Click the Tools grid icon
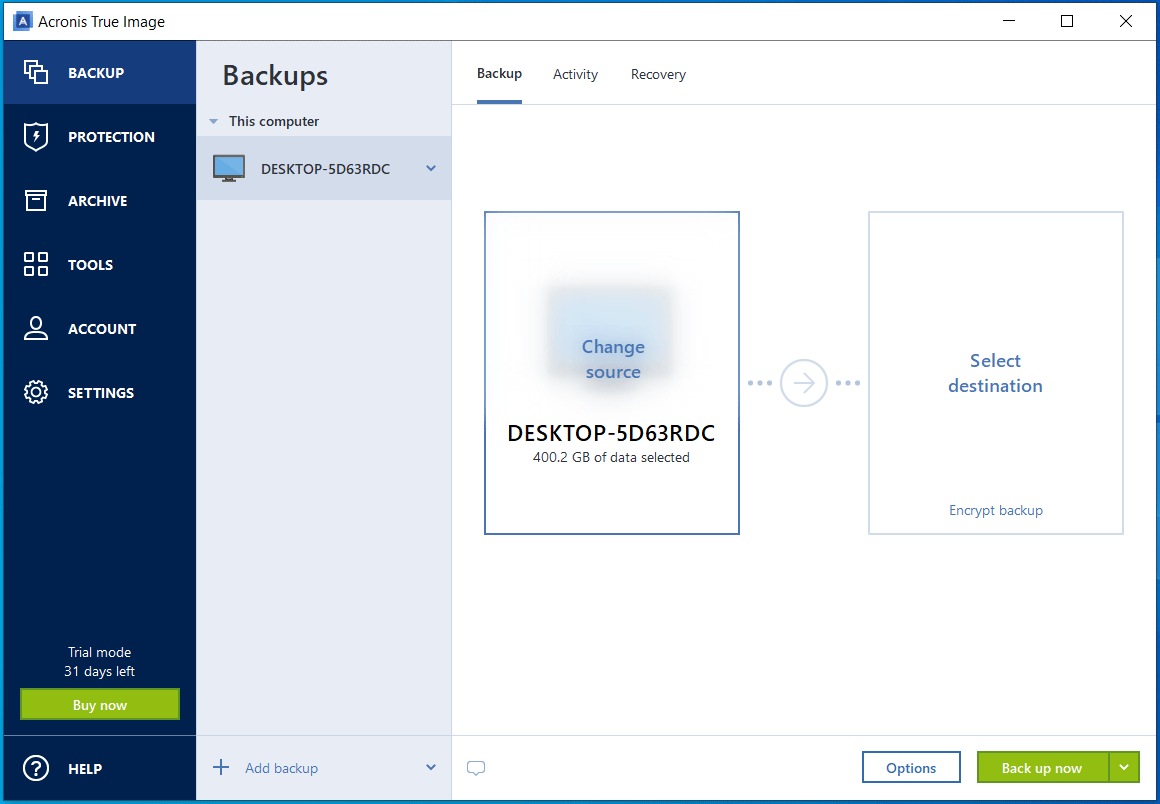This screenshot has width=1160, height=804. [x=36, y=264]
